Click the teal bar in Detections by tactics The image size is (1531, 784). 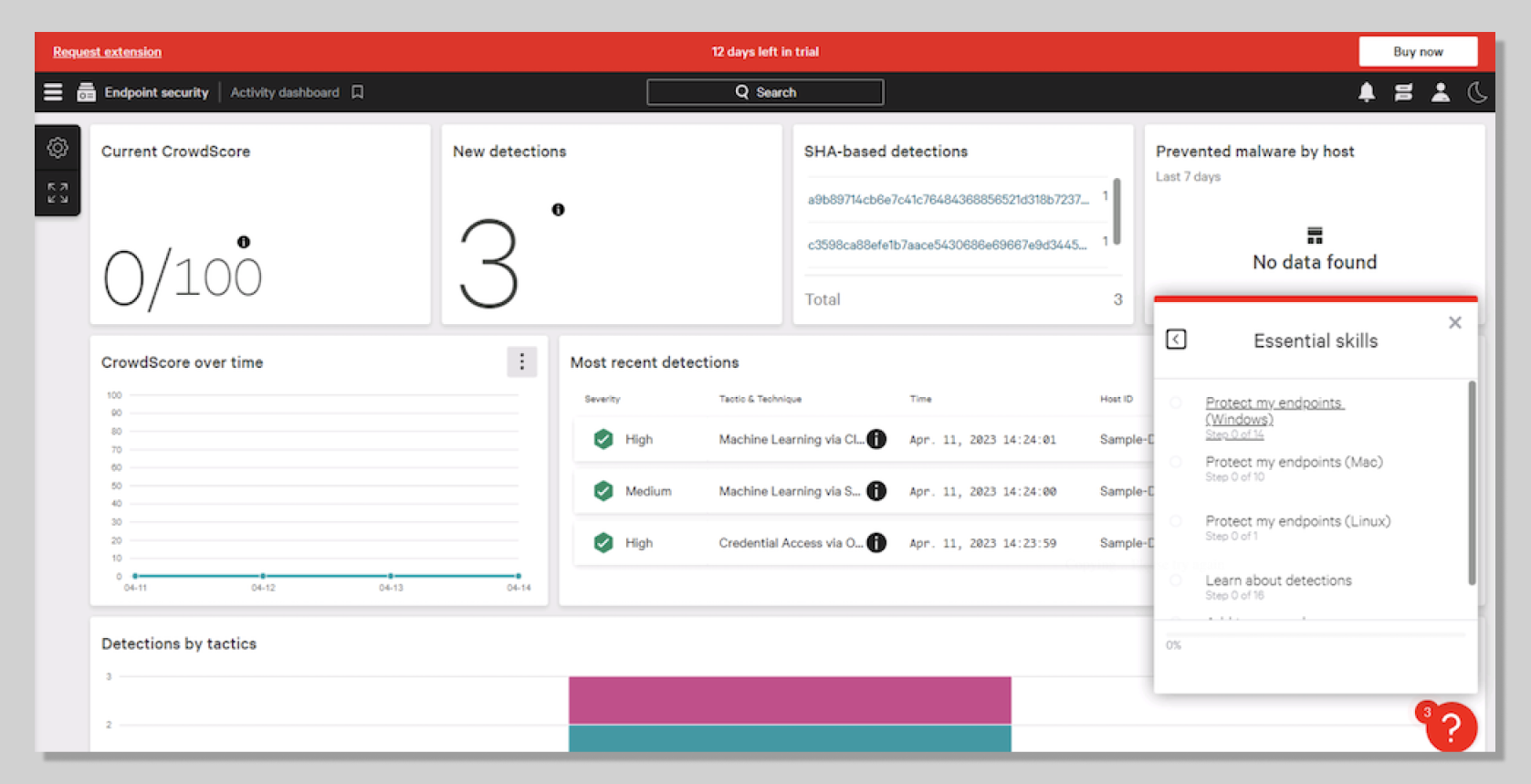tap(790, 738)
